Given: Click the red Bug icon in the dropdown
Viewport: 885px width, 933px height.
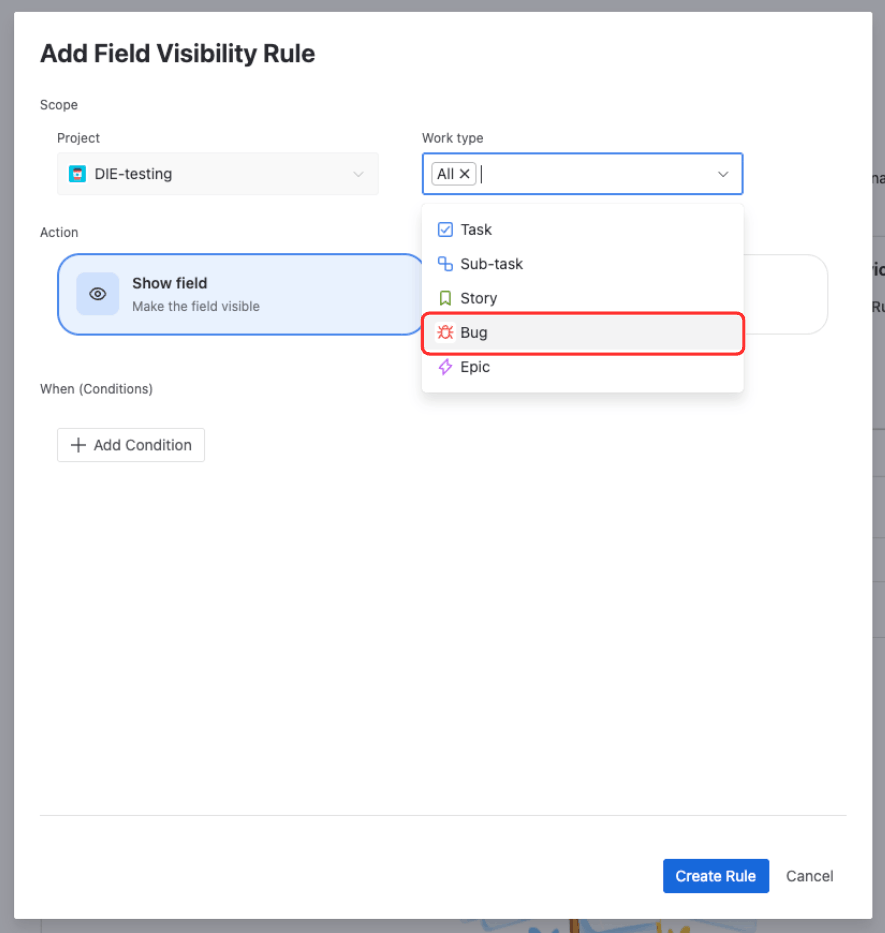Looking at the screenshot, I should point(445,332).
